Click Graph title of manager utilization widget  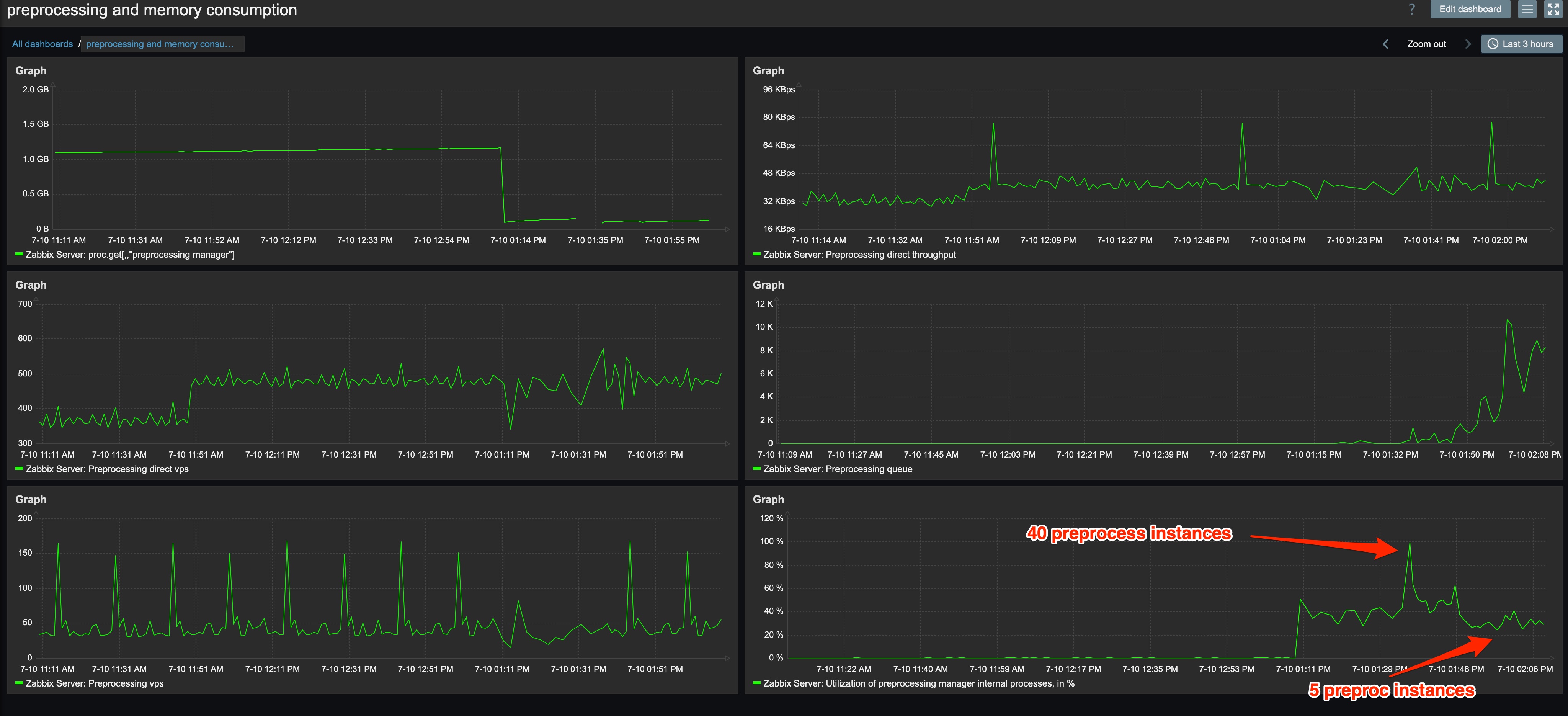[x=768, y=499]
